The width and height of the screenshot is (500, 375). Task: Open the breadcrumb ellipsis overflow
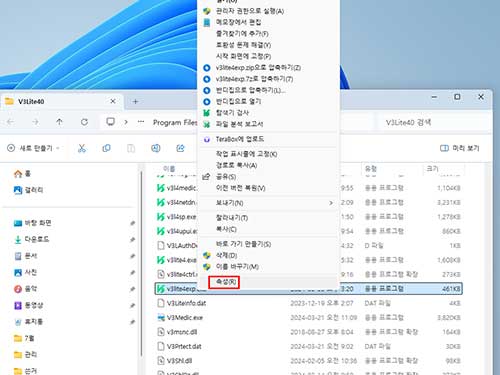point(141,122)
